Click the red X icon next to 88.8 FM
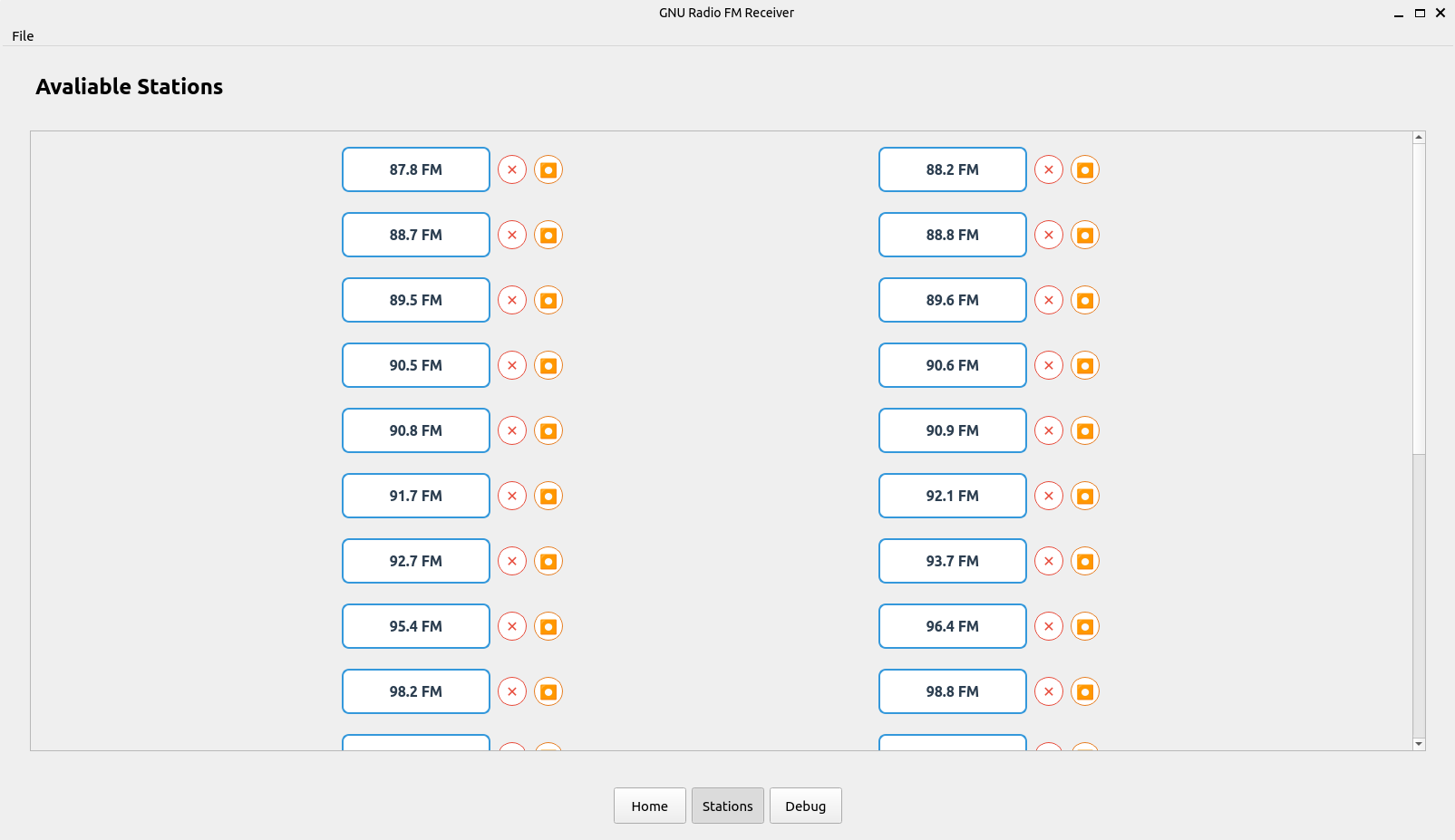The image size is (1455, 840). [1049, 235]
